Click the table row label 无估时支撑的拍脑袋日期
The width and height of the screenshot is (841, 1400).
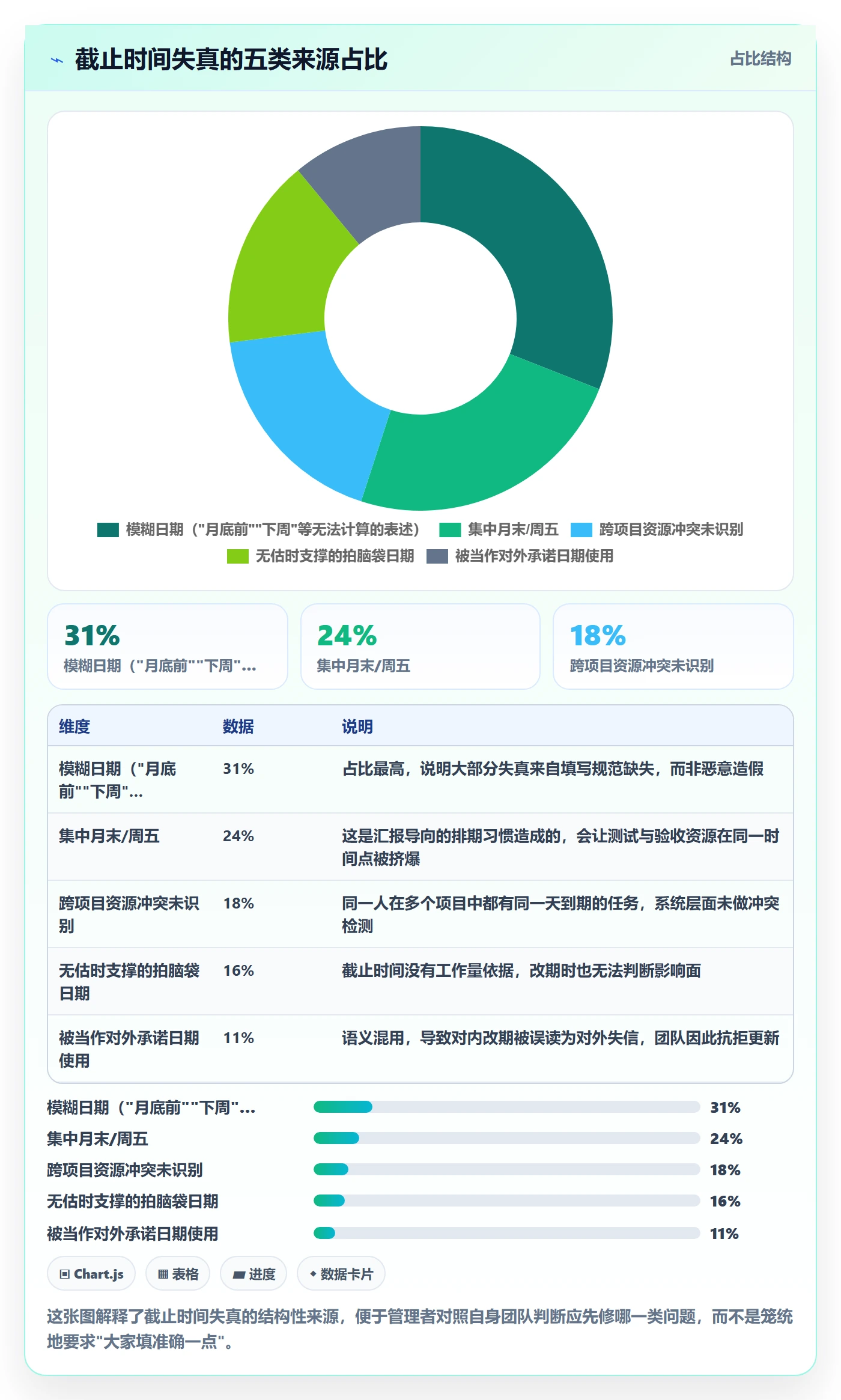129,982
